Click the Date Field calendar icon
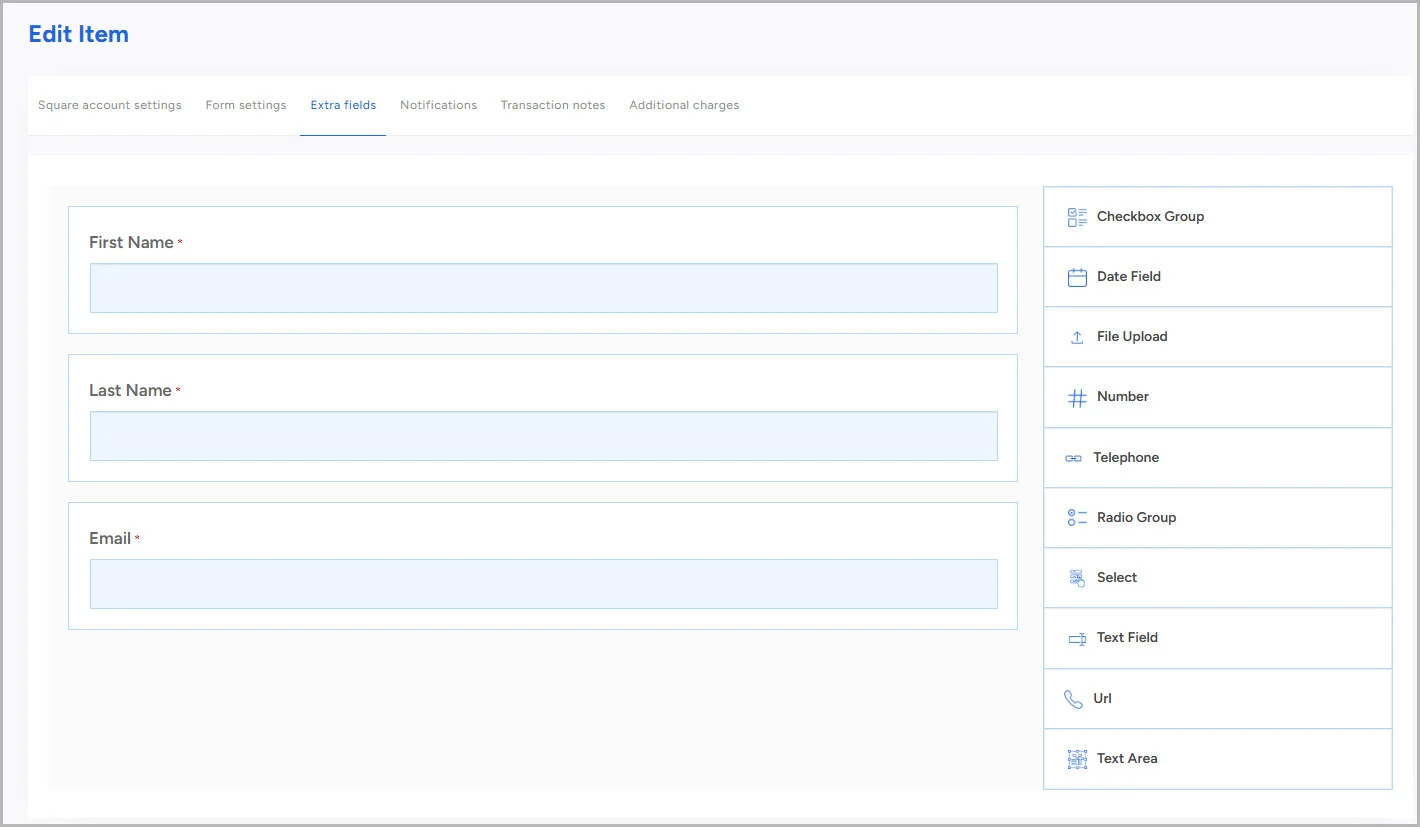The width and height of the screenshot is (1420, 827). point(1077,277)
